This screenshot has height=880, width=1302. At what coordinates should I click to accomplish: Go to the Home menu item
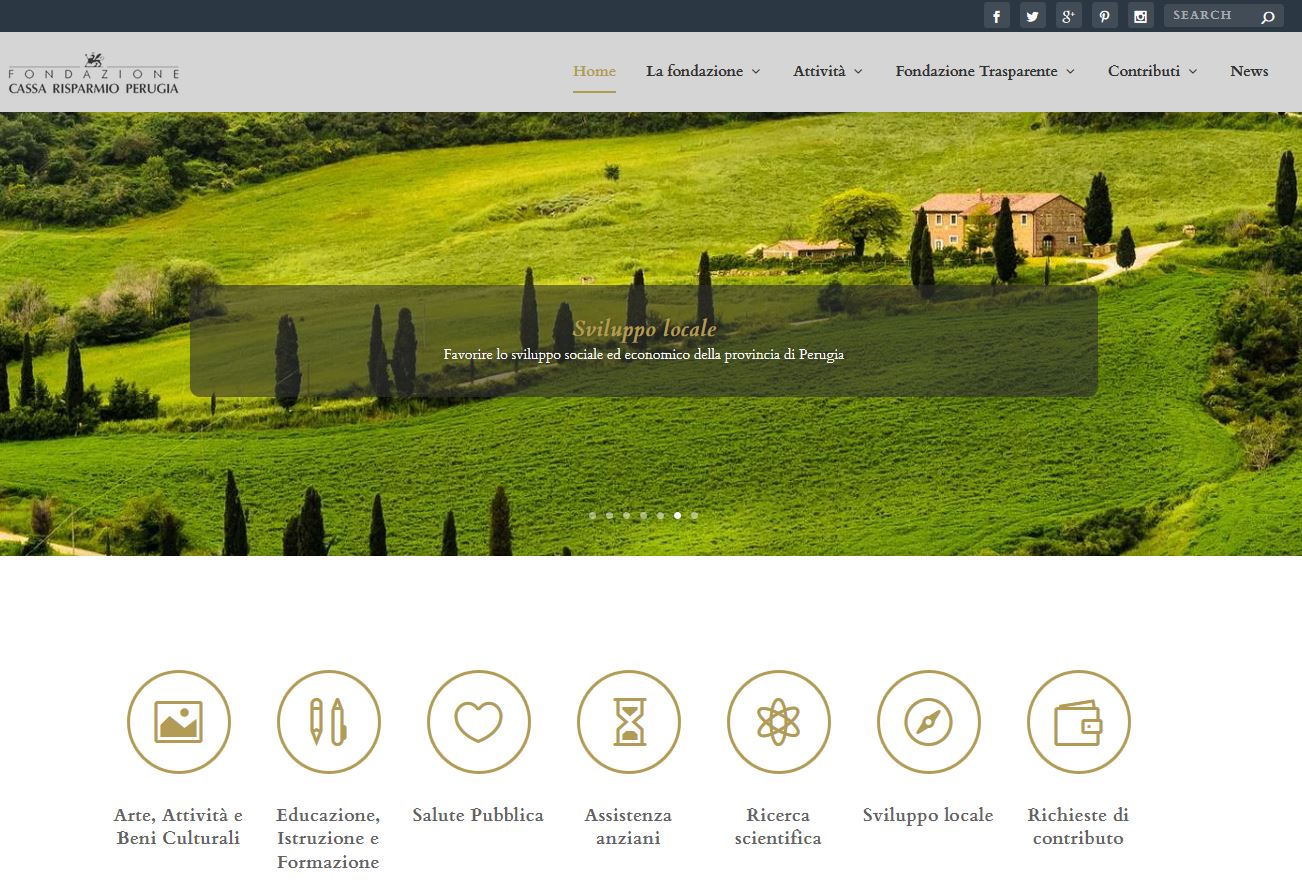pos(594,71)
